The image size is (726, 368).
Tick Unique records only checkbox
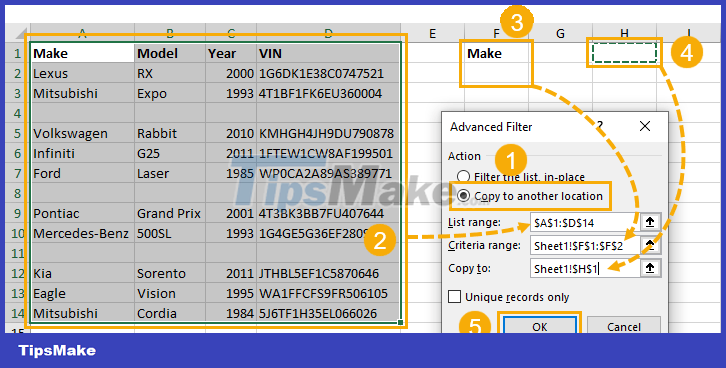pos(455,297)
